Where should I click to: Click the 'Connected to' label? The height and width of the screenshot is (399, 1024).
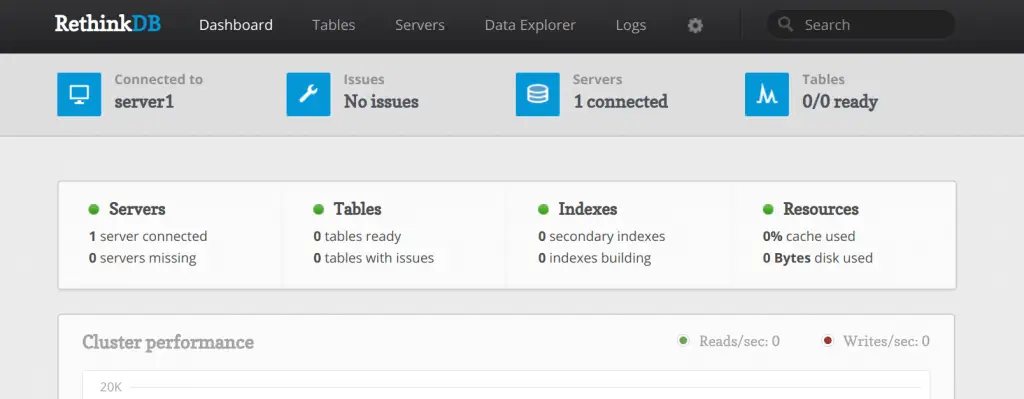coord(159,80)
